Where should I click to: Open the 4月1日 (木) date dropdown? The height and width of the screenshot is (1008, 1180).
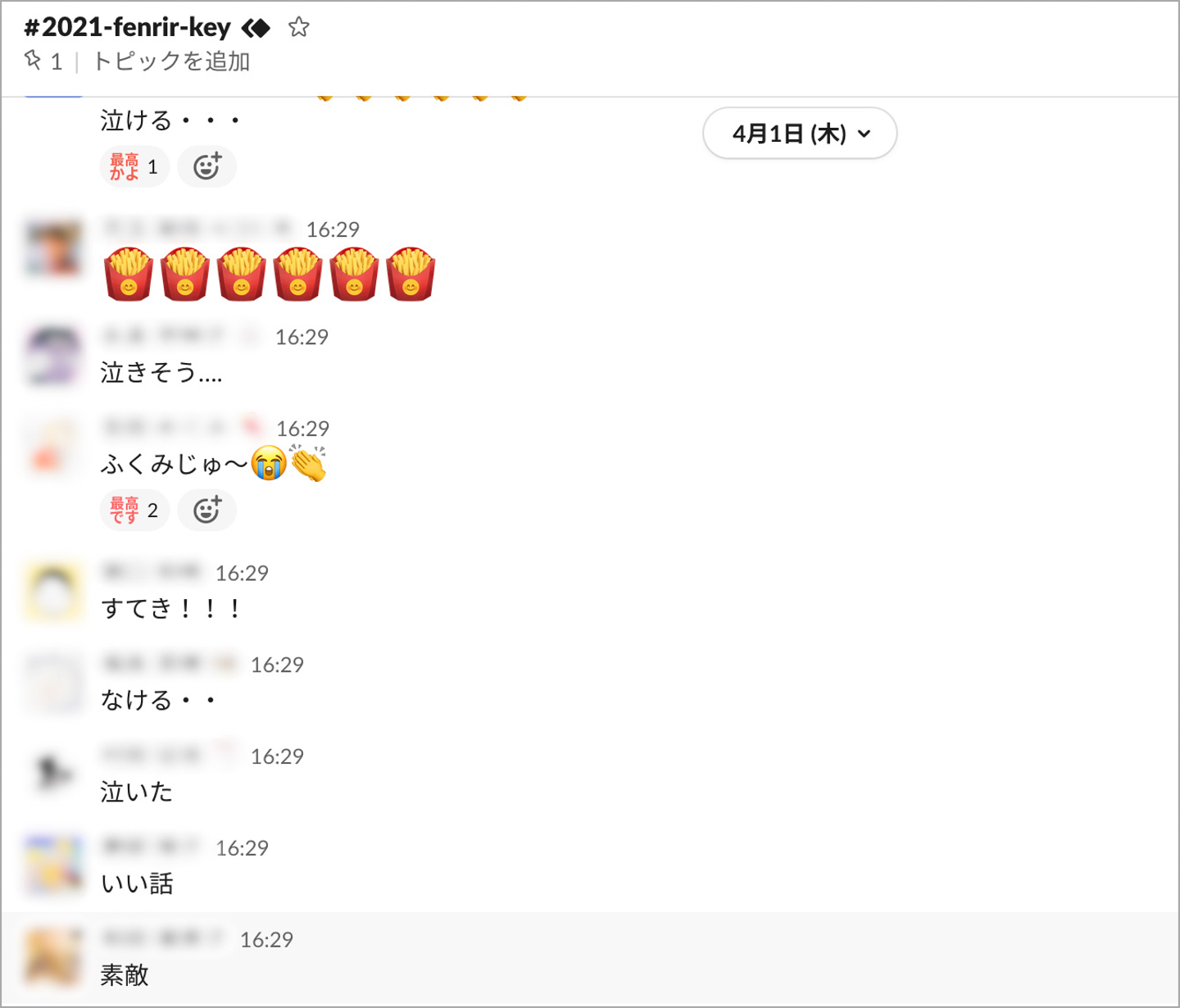coord(799,134)
